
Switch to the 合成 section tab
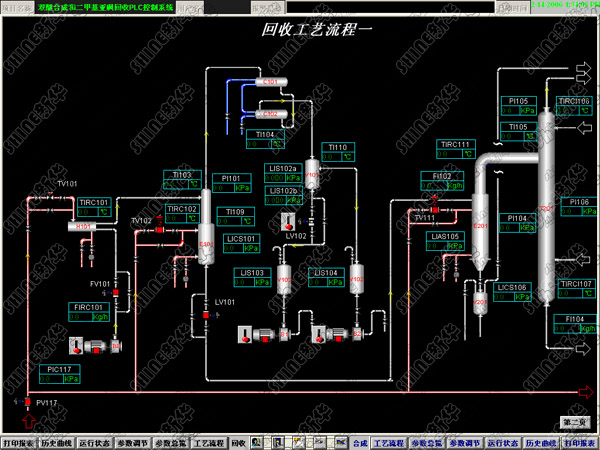click(x=361, y=441)
